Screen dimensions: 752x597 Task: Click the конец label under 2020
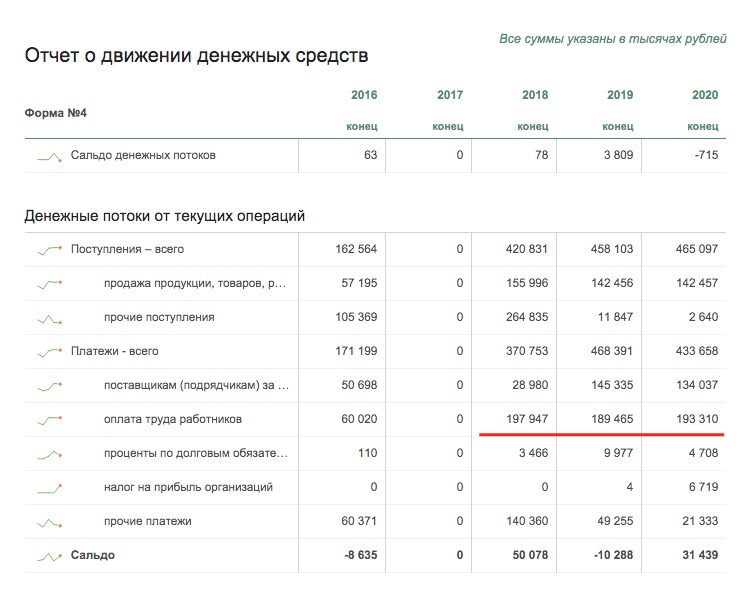(703, 127)
